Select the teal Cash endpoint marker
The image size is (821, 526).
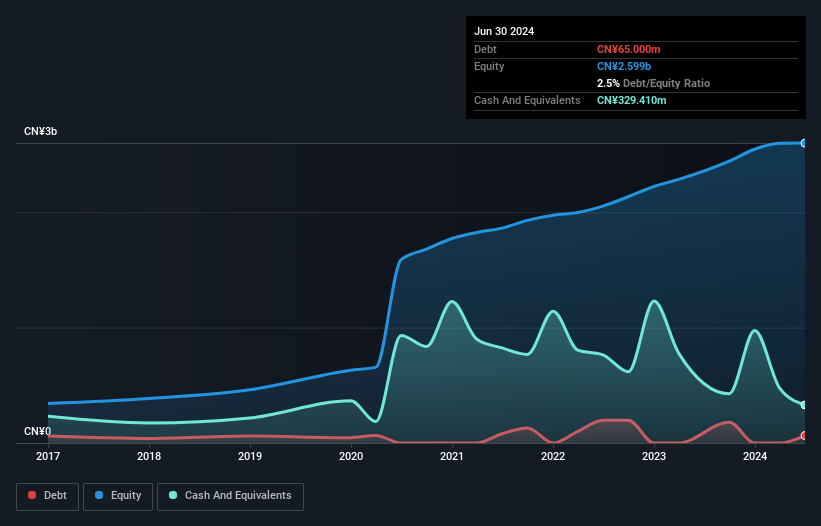[804, 405]
